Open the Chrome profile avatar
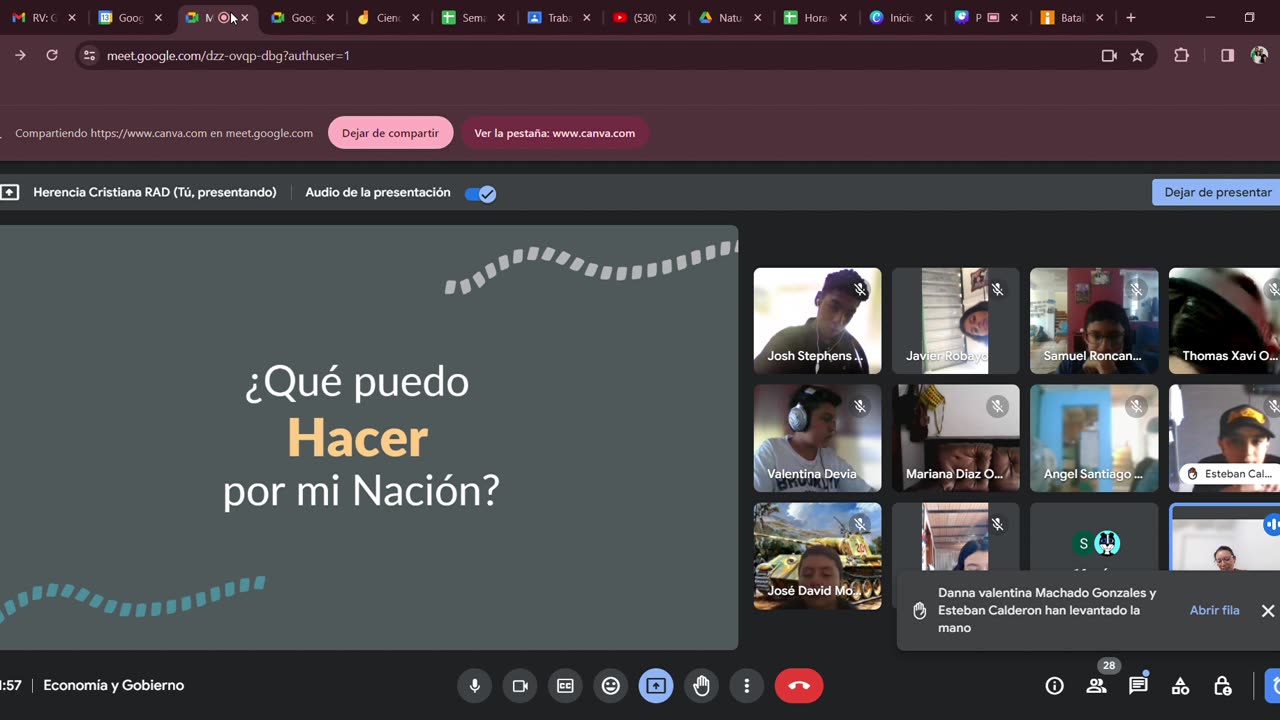Image resolution: width=1280 pixels, height=720 pixels. 1259,56
